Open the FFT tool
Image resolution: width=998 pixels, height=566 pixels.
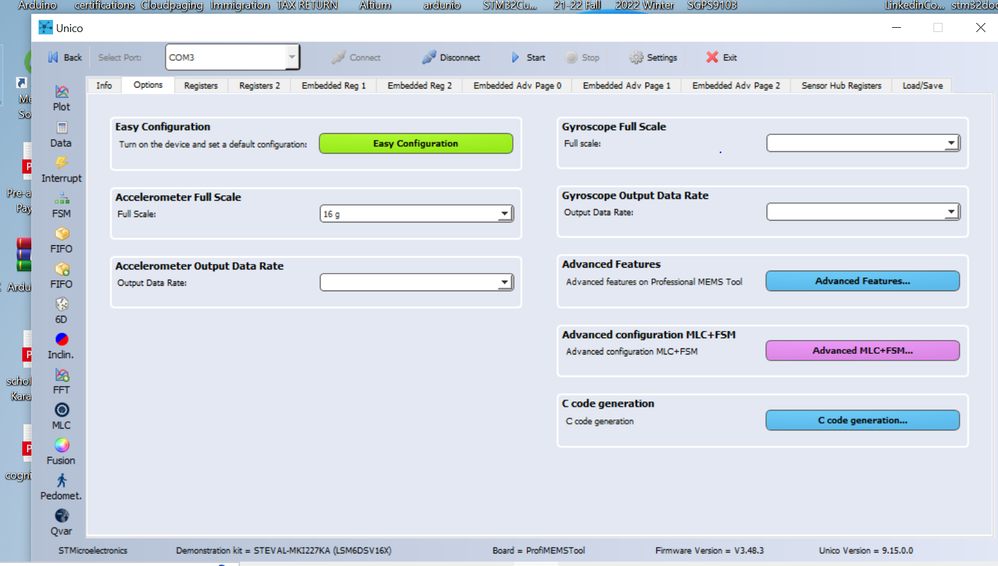click(61, 381)
